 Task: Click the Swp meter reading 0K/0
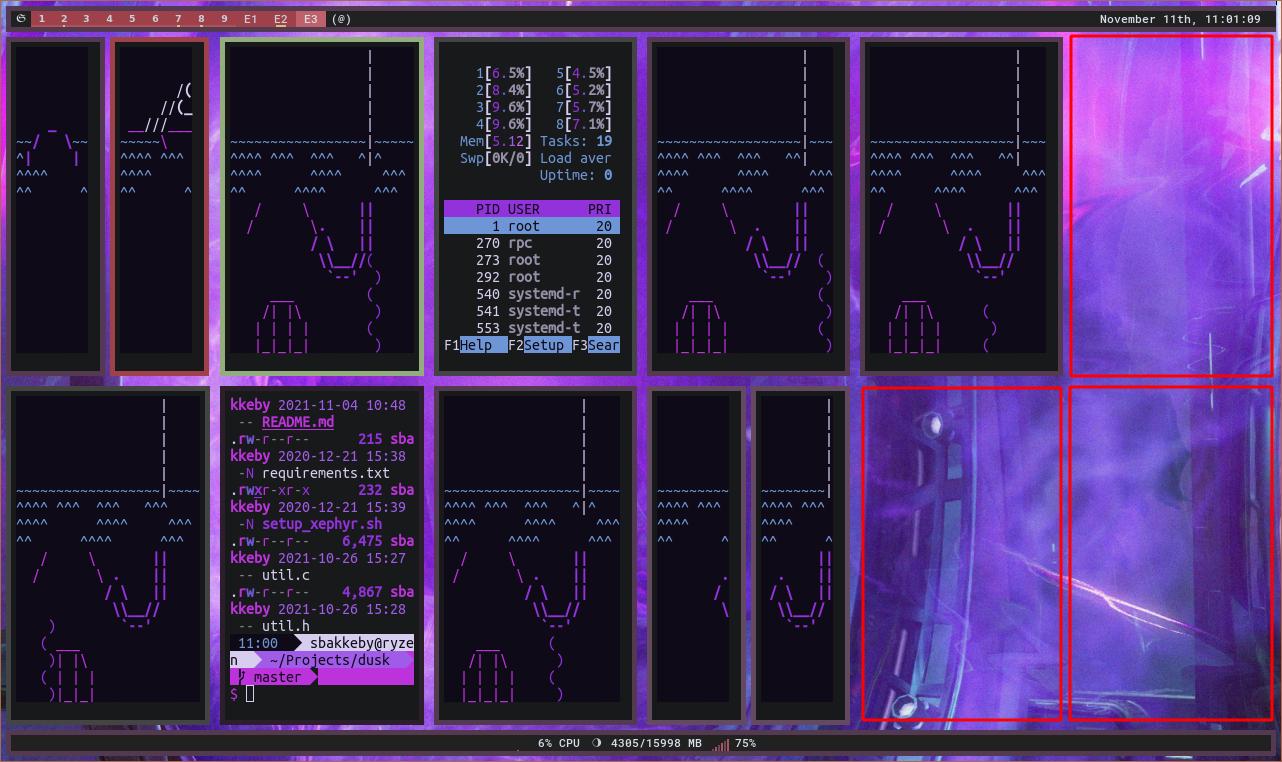click(496, 158)
